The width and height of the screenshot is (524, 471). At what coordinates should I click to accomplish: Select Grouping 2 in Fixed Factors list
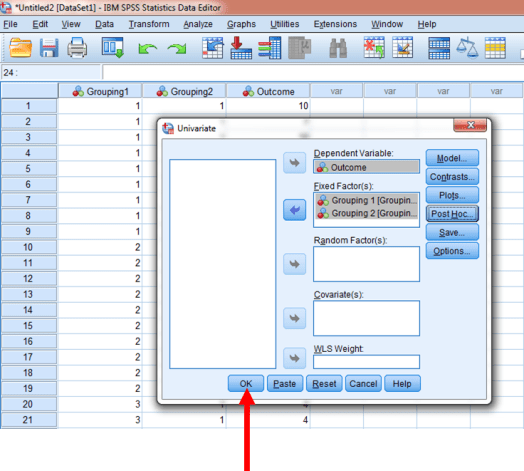point(367,213)
